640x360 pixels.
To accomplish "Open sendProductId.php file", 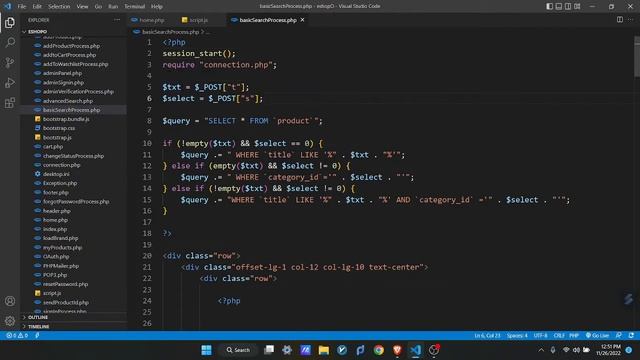I will click(x=66, y=302).
